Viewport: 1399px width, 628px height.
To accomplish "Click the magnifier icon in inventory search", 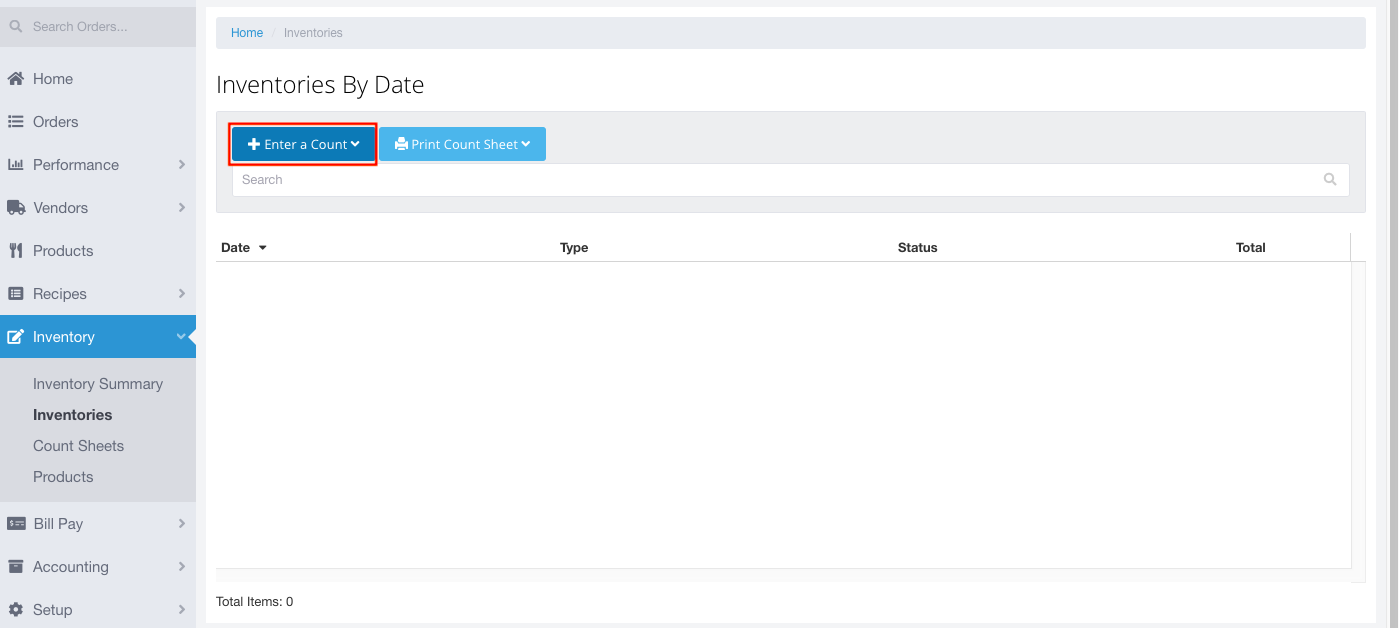I will pyautogui.click(x=1329, y=180).
